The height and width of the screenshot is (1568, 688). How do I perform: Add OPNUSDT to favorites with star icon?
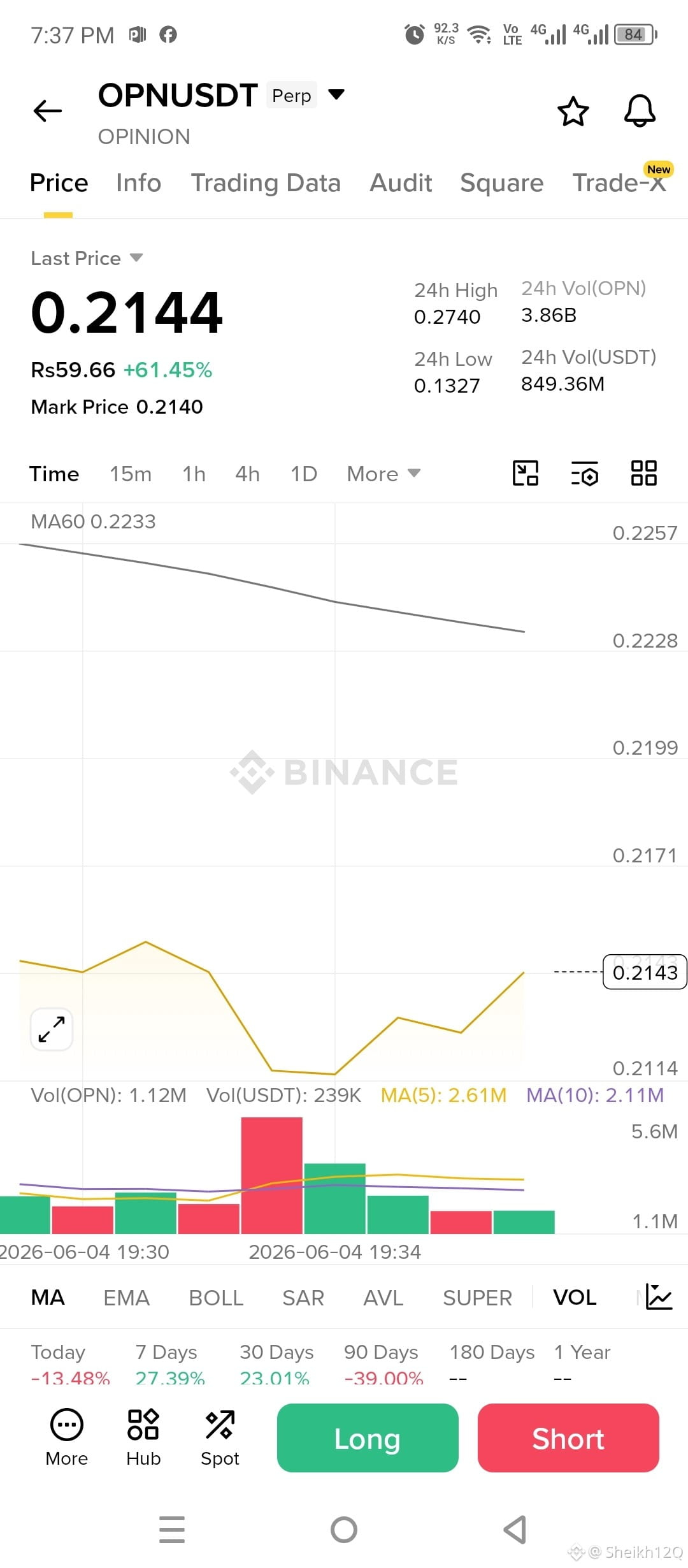pos(573,112)
